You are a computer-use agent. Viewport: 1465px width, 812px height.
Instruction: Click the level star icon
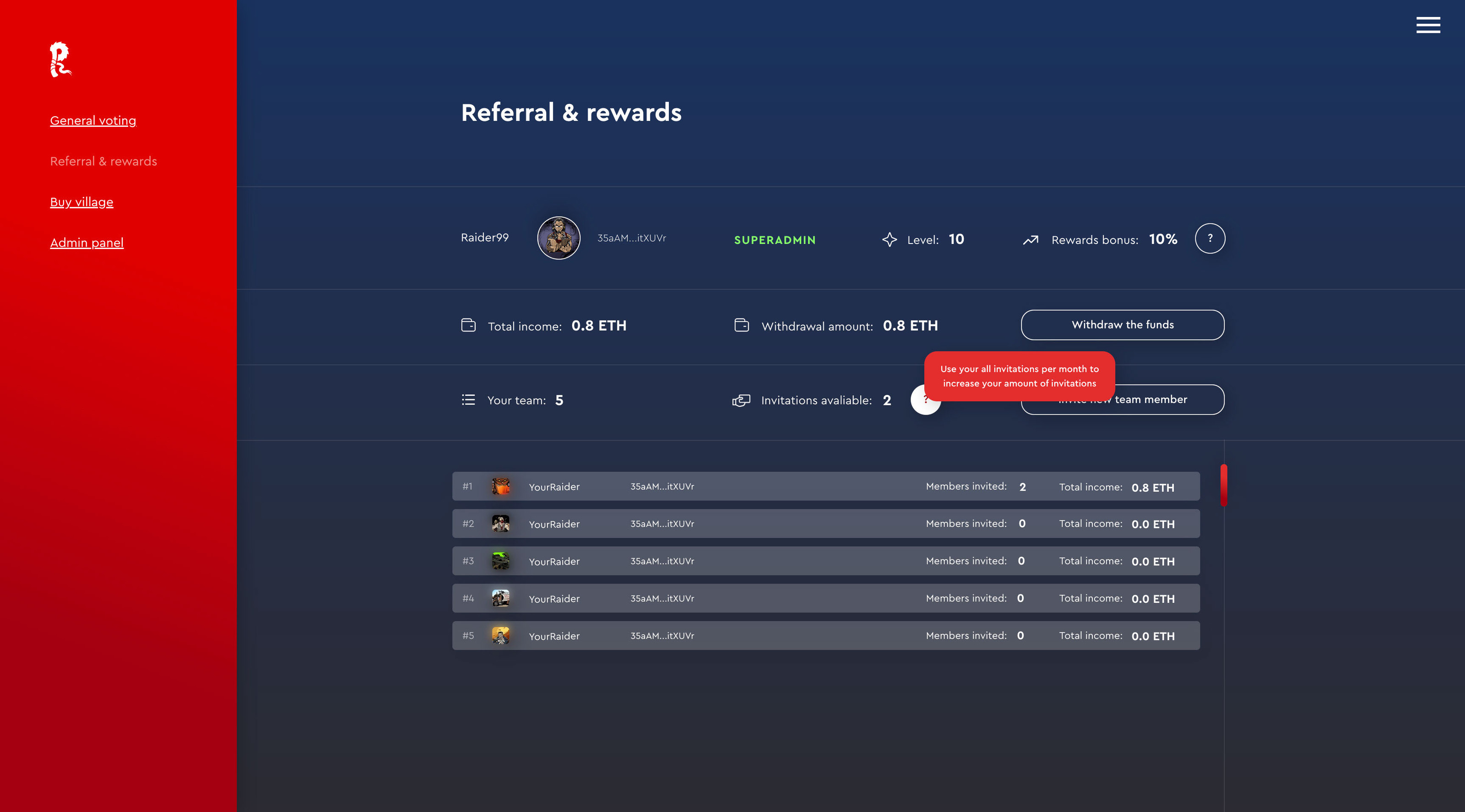889,239
